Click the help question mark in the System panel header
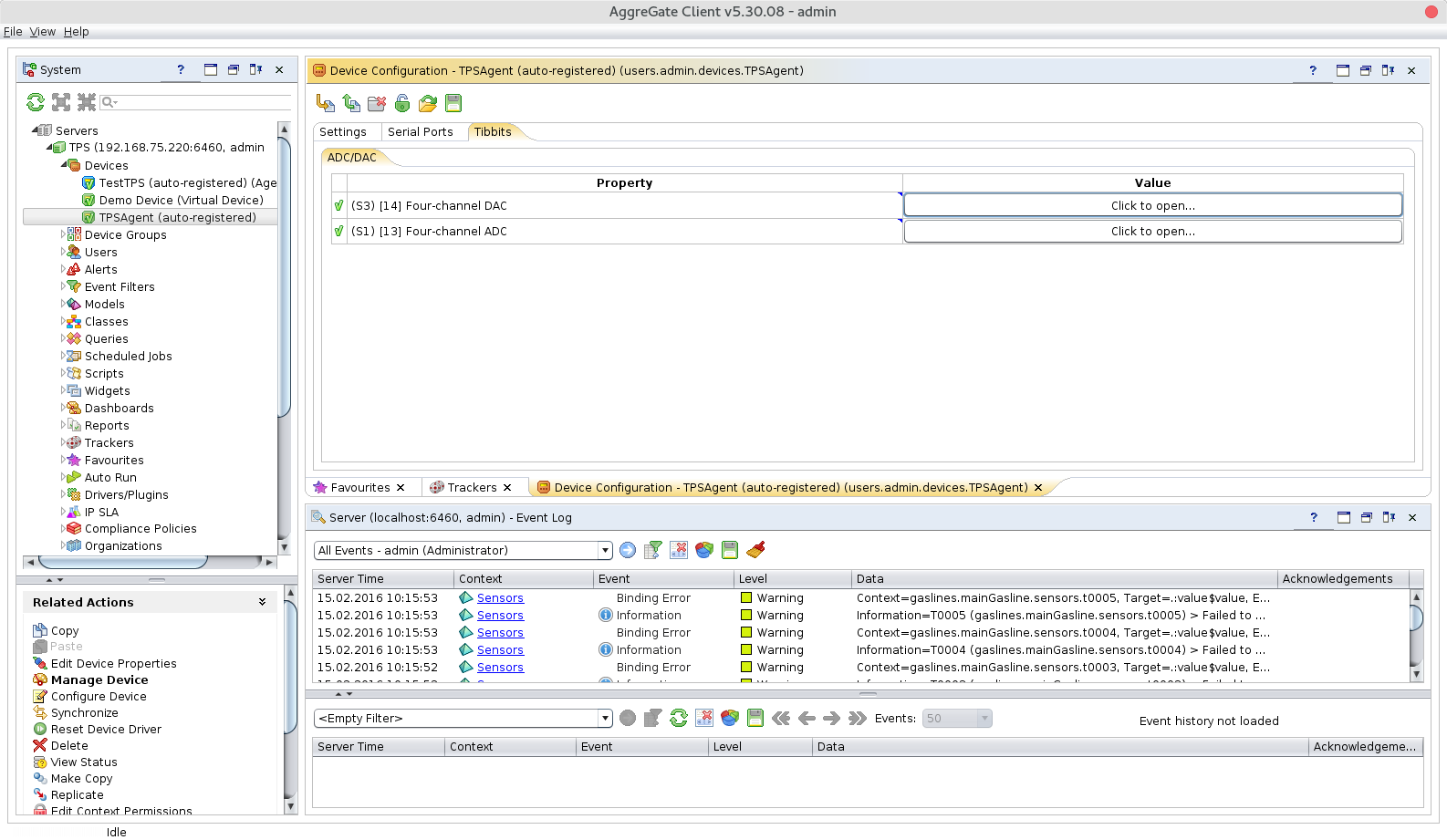 [x=181, y=69]
